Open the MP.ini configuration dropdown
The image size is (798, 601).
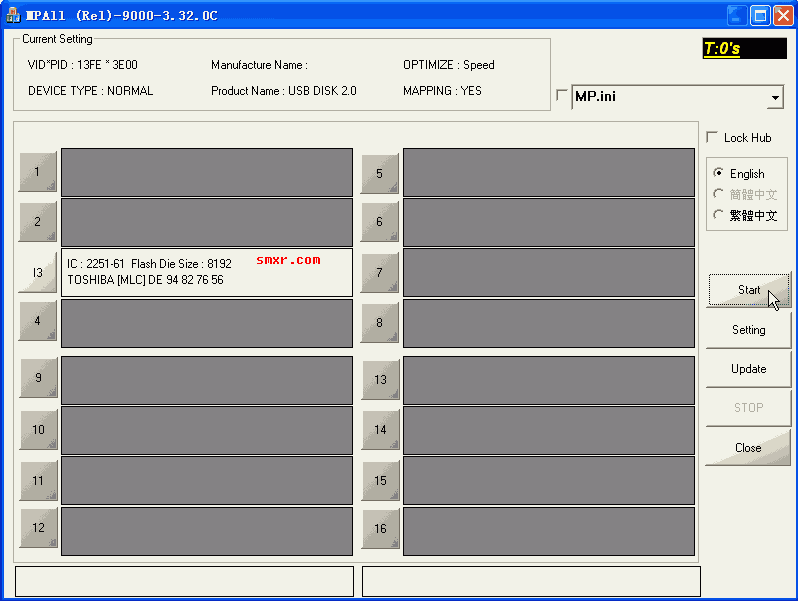coord(775,98)
